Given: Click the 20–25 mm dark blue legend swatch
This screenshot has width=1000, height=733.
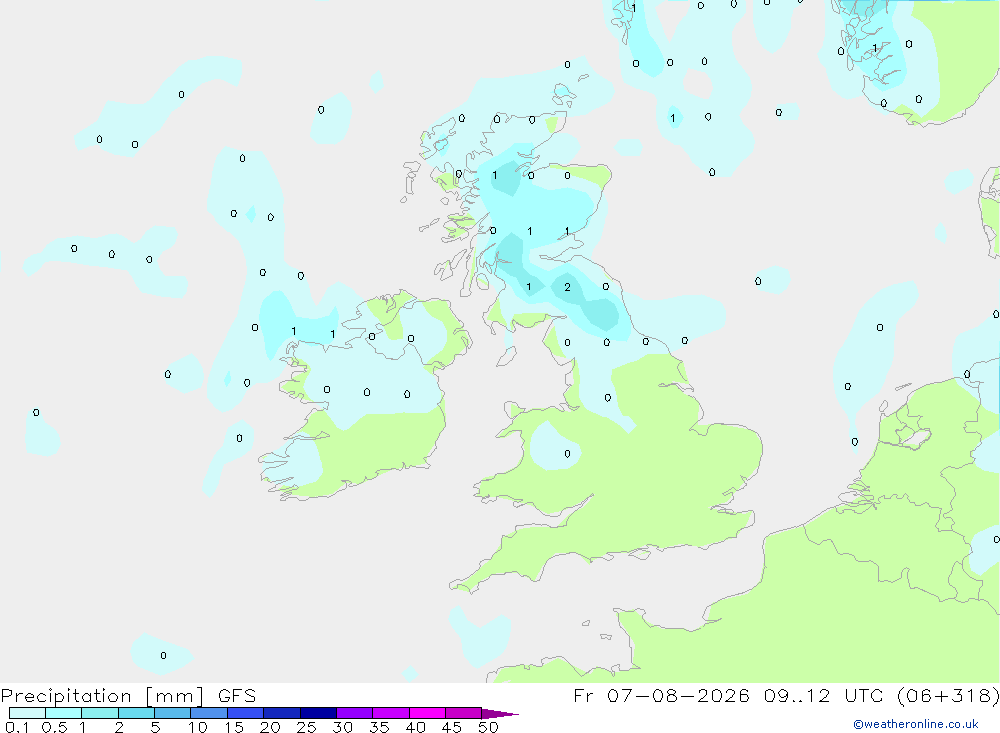Looking at the screenshot, I should 282,713.
